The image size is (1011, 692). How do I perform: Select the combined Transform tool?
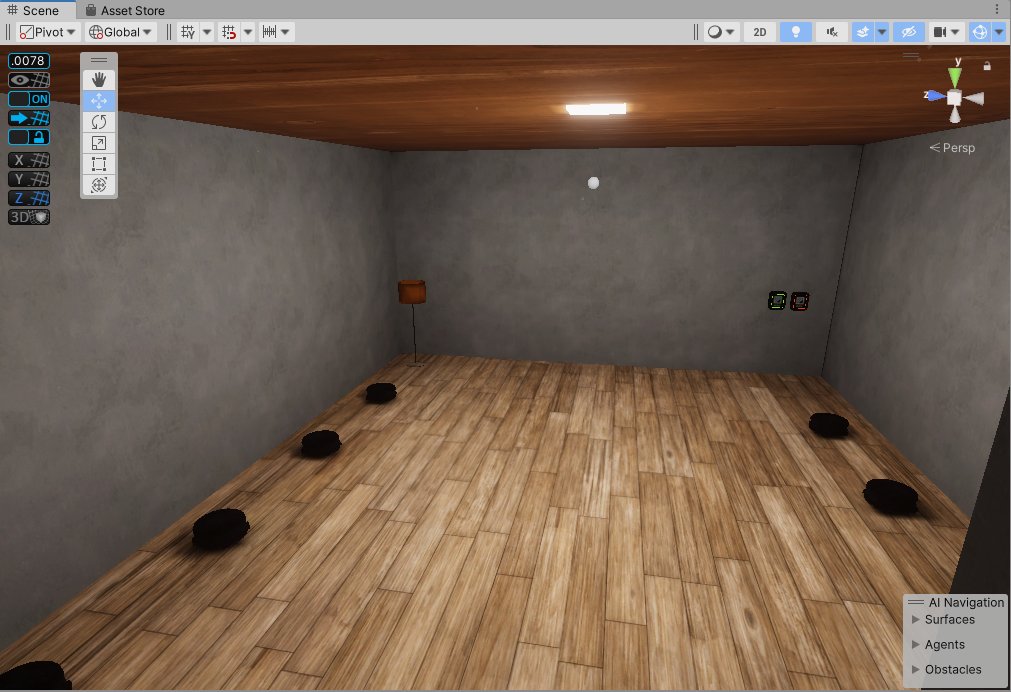[x=99, y=185]
